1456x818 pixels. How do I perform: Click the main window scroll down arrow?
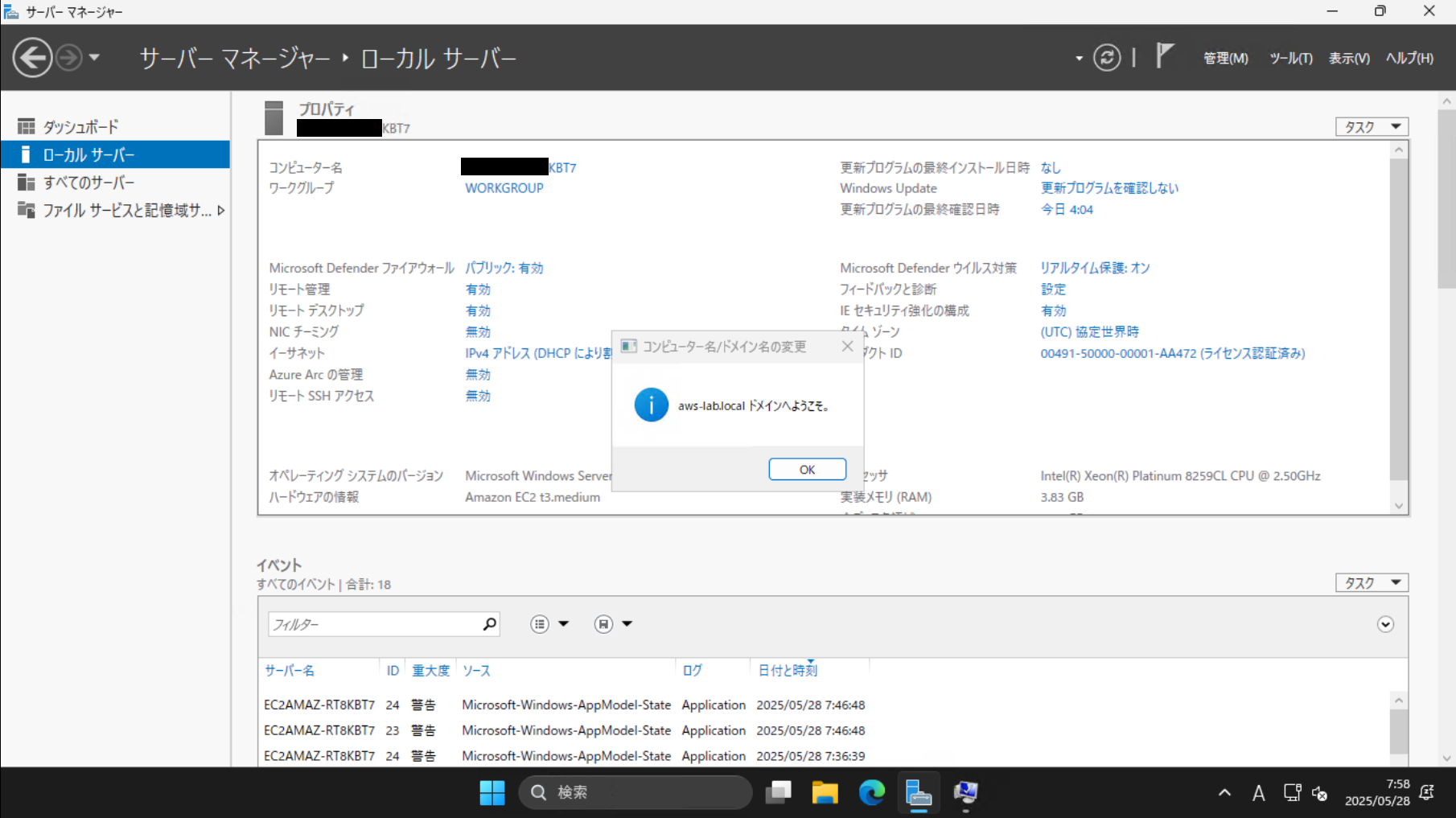point(1447,758)
